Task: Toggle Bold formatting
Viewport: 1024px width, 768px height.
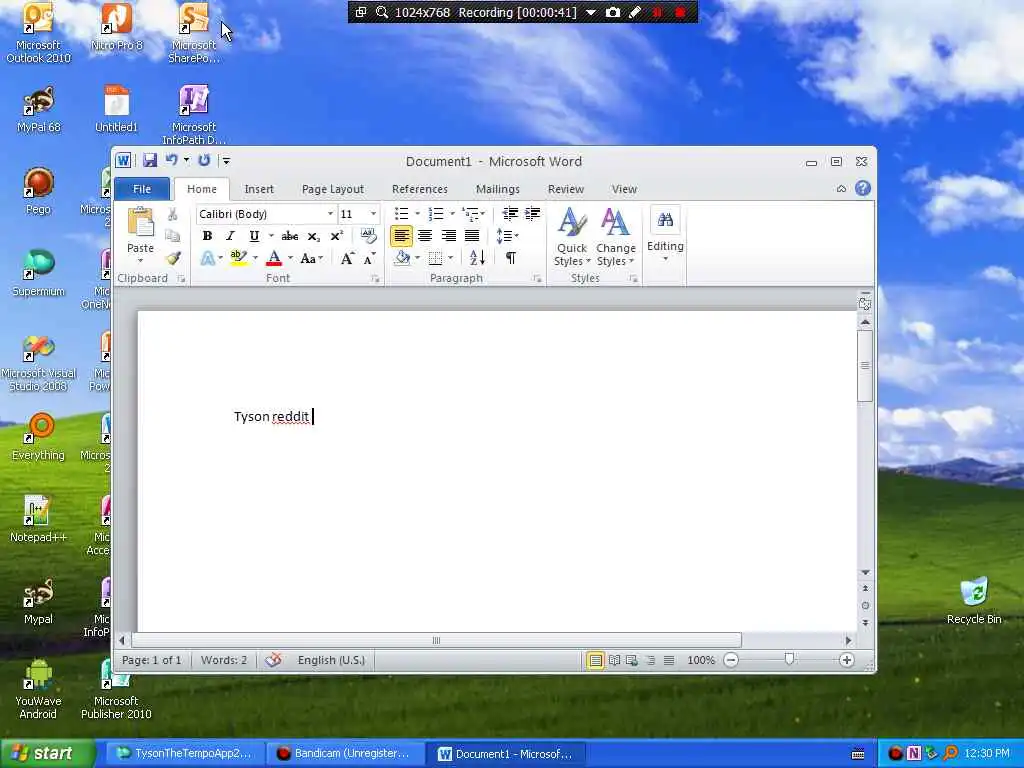Action: [x=207, y=236]
